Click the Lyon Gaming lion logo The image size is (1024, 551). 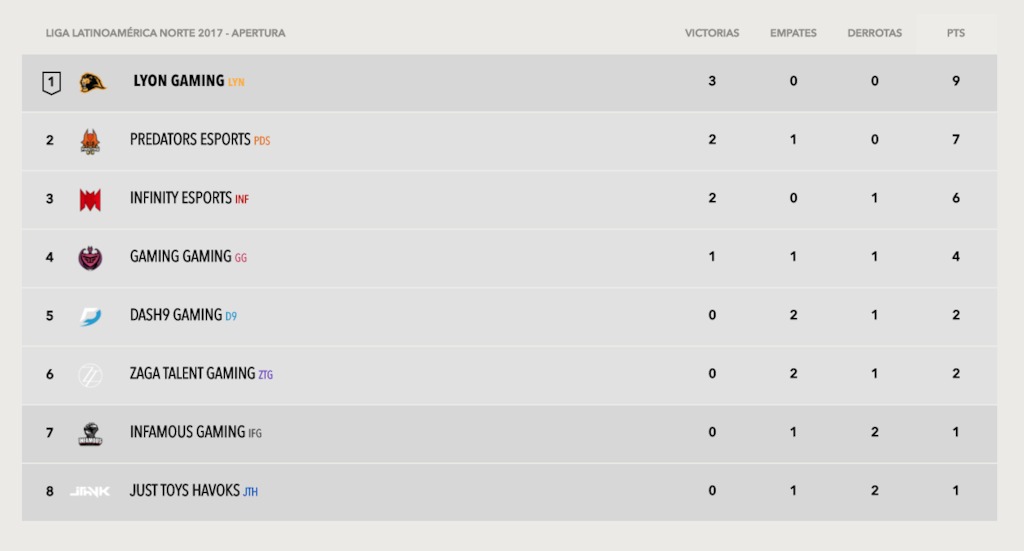[x=92, y=82]
